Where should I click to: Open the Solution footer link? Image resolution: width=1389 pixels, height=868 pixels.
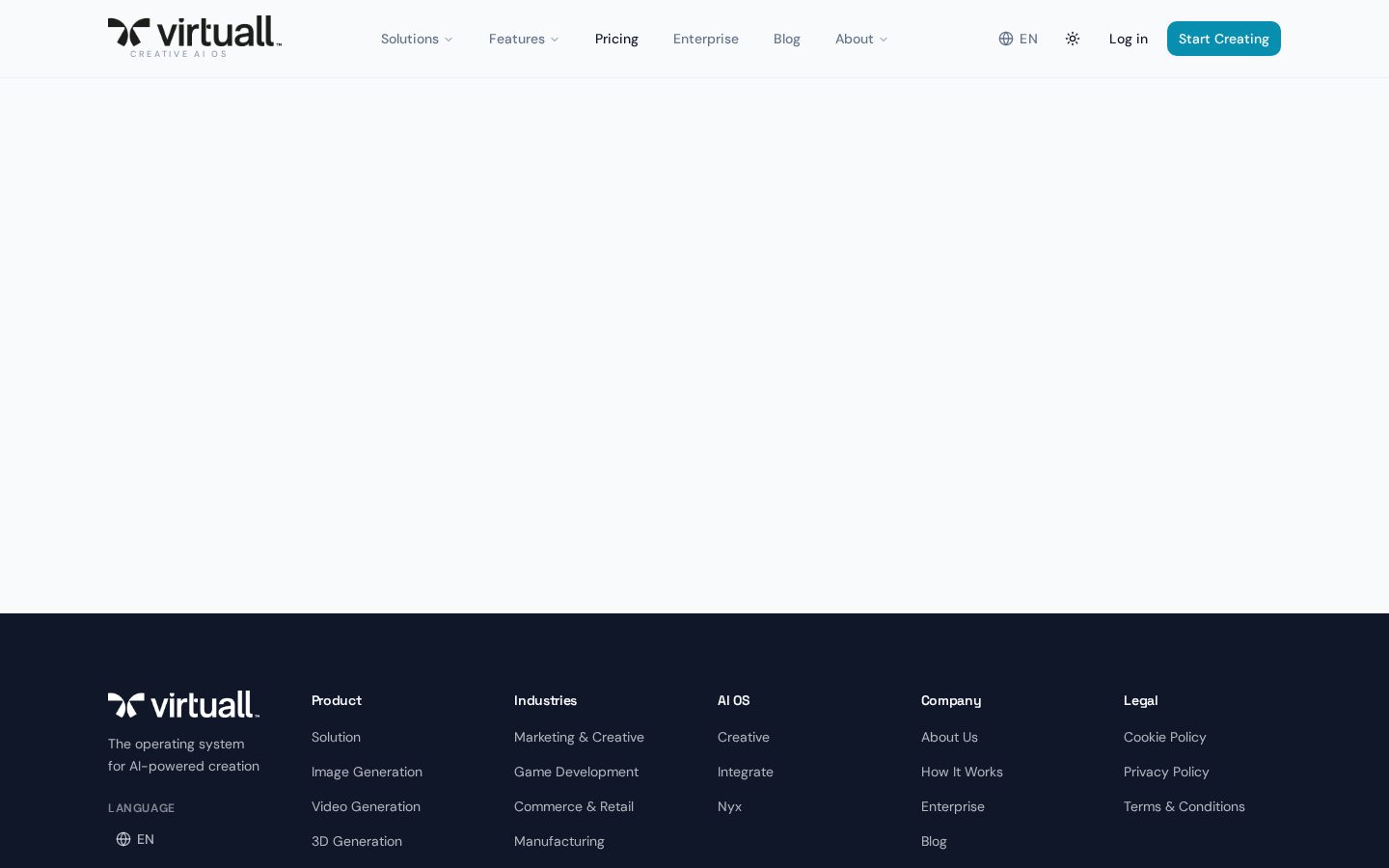[336, 737]
